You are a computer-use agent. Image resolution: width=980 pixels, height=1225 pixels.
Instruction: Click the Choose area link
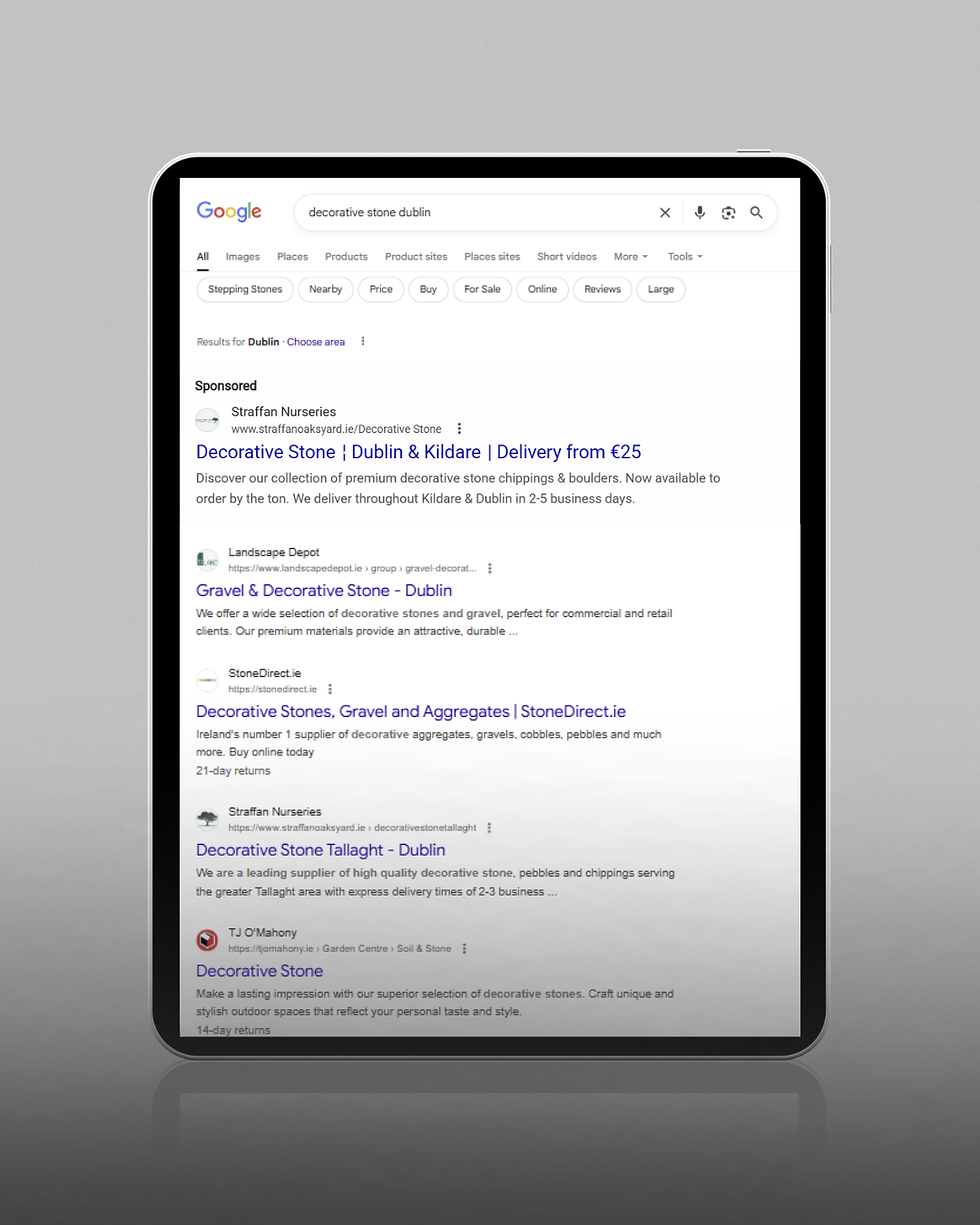316,342
